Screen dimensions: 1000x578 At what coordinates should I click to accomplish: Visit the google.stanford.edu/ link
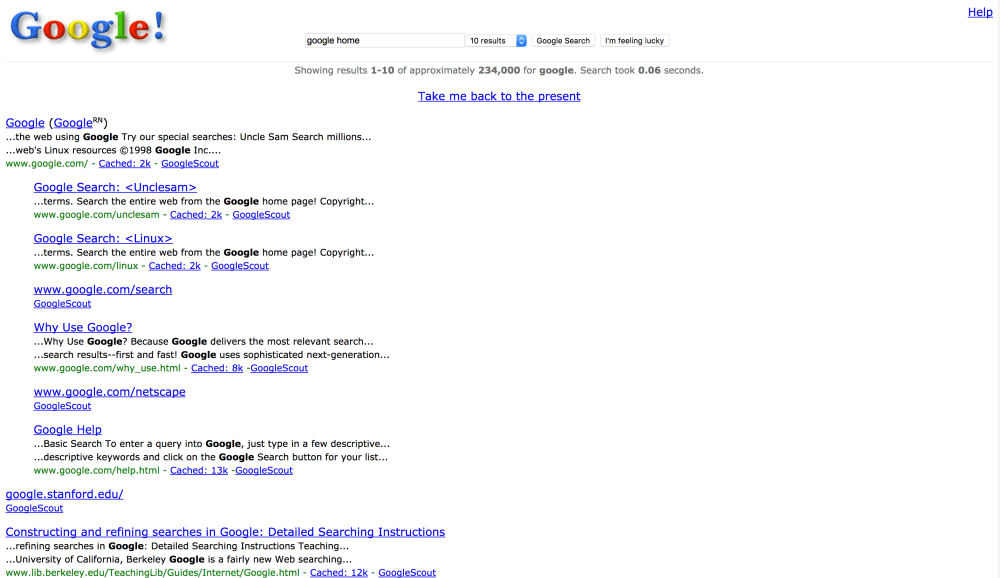point(64,494)
